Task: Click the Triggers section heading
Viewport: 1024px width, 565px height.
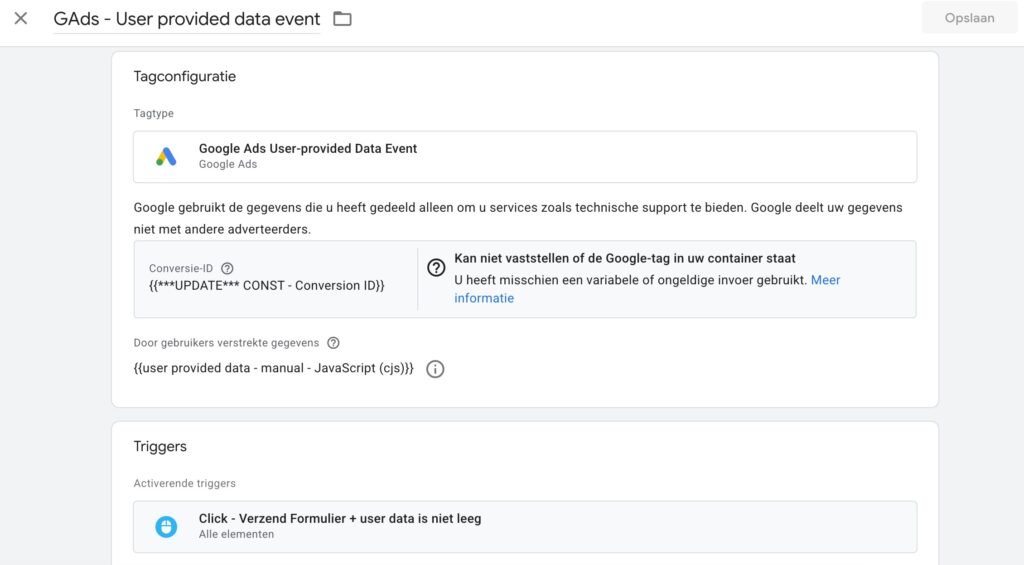Action: click(x=160, y=447)
